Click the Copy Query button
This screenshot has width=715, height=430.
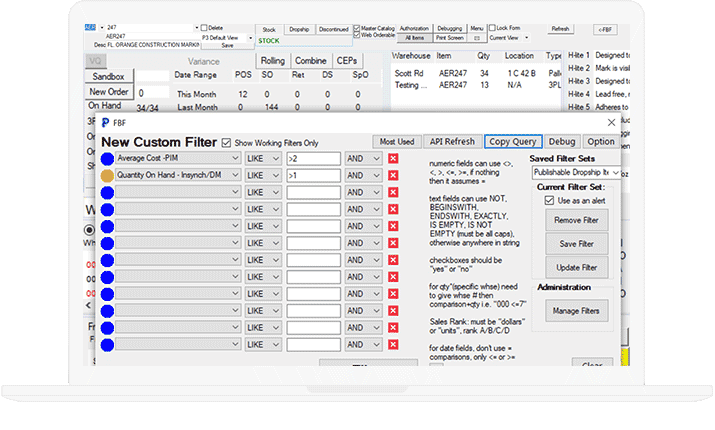coord(511,142)
